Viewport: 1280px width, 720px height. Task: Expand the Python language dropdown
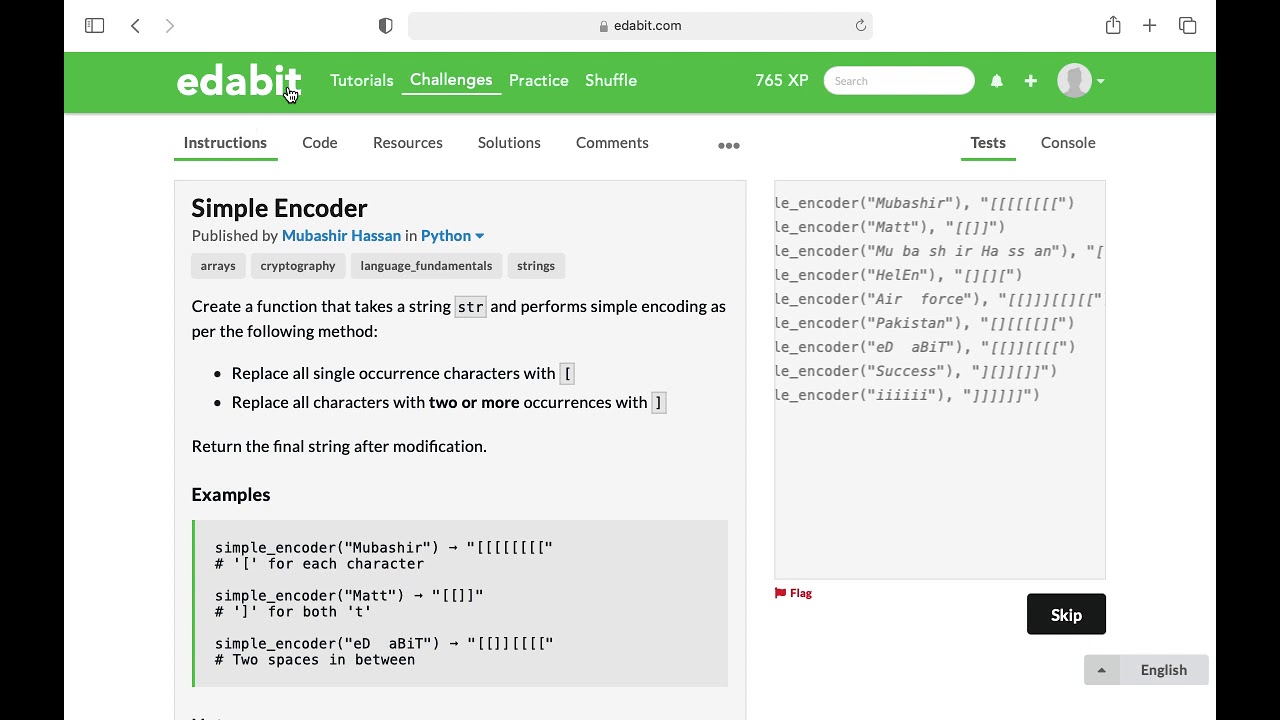pos(453,236)
